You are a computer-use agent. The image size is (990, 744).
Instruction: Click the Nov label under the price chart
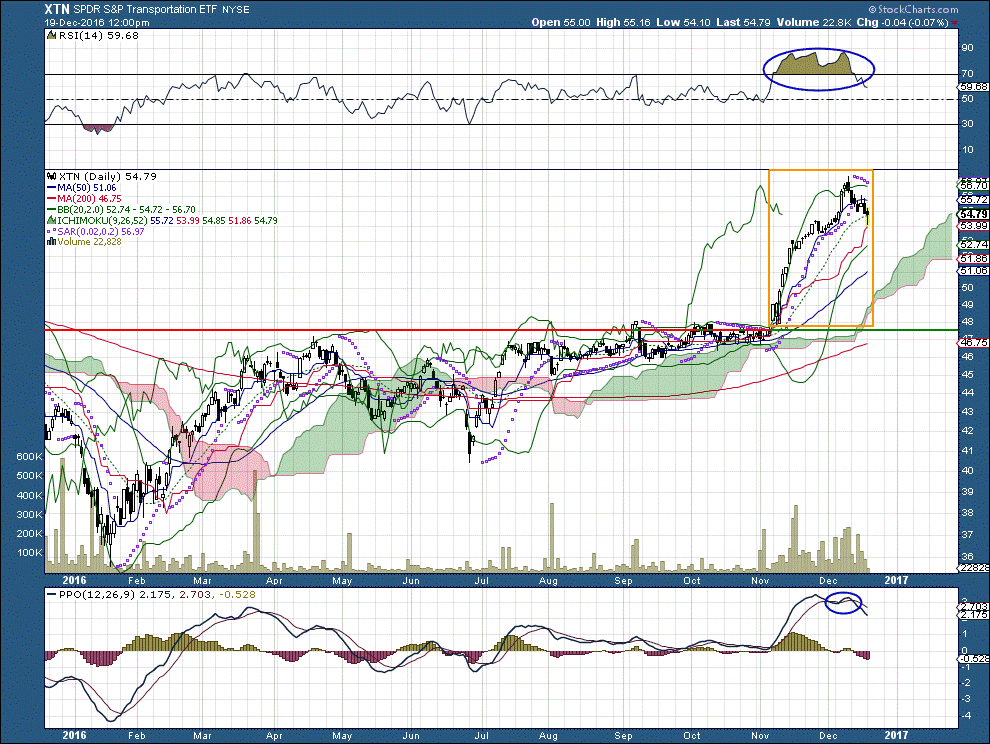760,581
